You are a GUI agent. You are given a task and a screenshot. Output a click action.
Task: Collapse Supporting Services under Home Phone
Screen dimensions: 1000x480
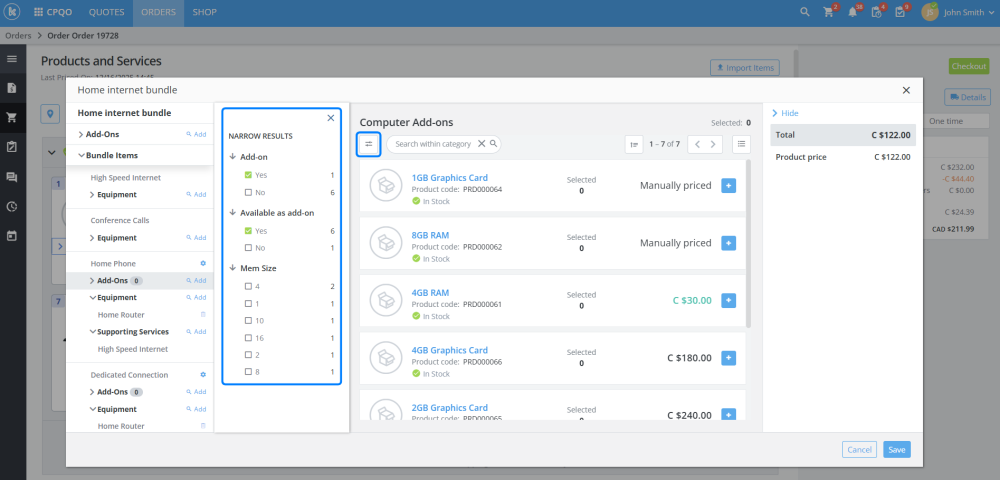(92, 332)
